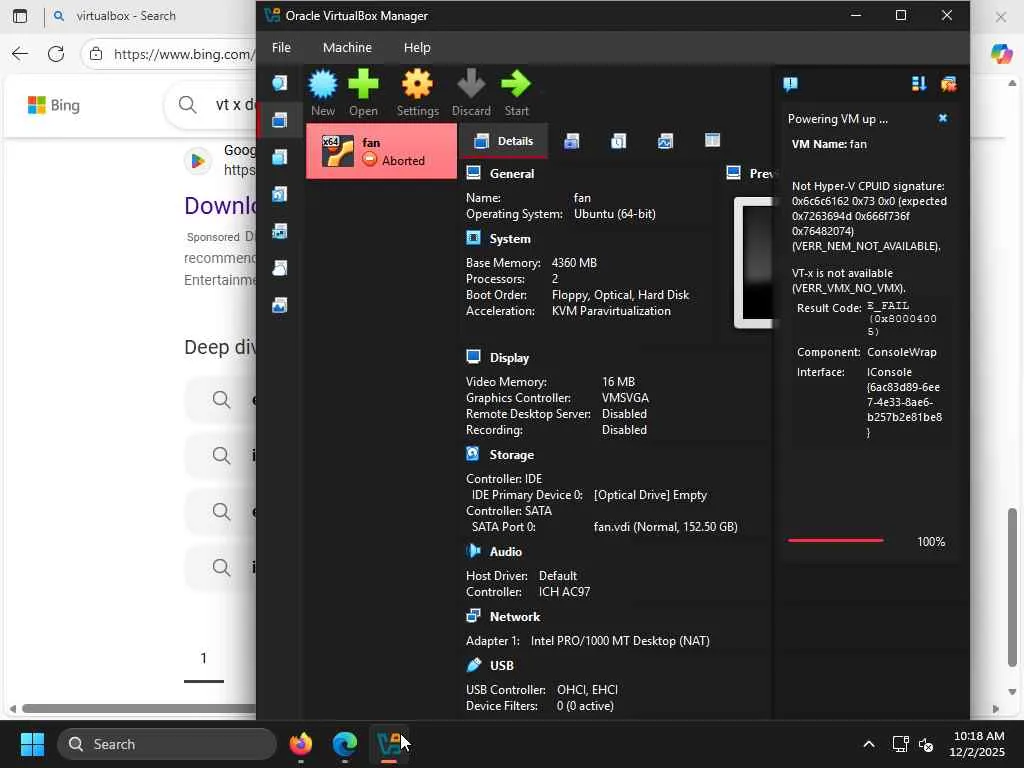The height and width of the screenshot is (768, 1024).
Task: Open the Machine menu
Action: coord(347,48)
